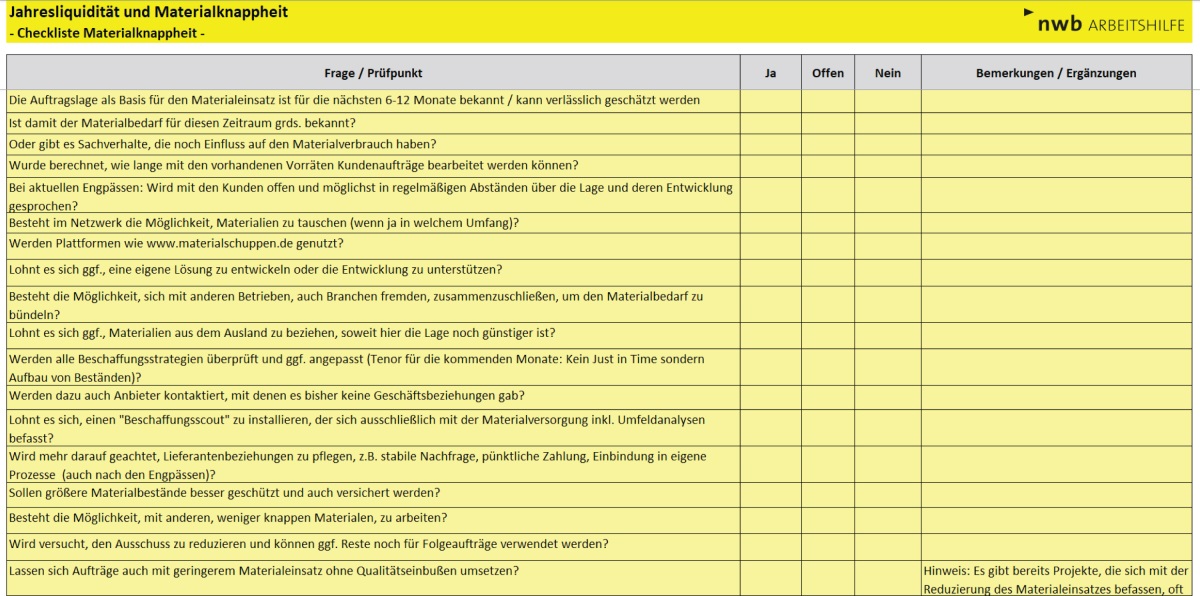Select the 'Ja' column header
1200x596 pixels.
(x=770, y=73)
